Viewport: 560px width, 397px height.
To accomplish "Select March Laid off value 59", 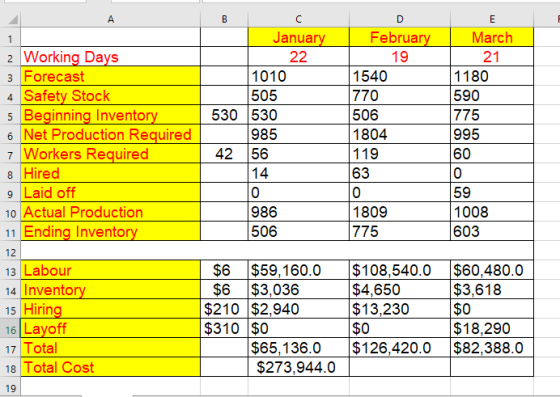I will [x=492, y=193].
